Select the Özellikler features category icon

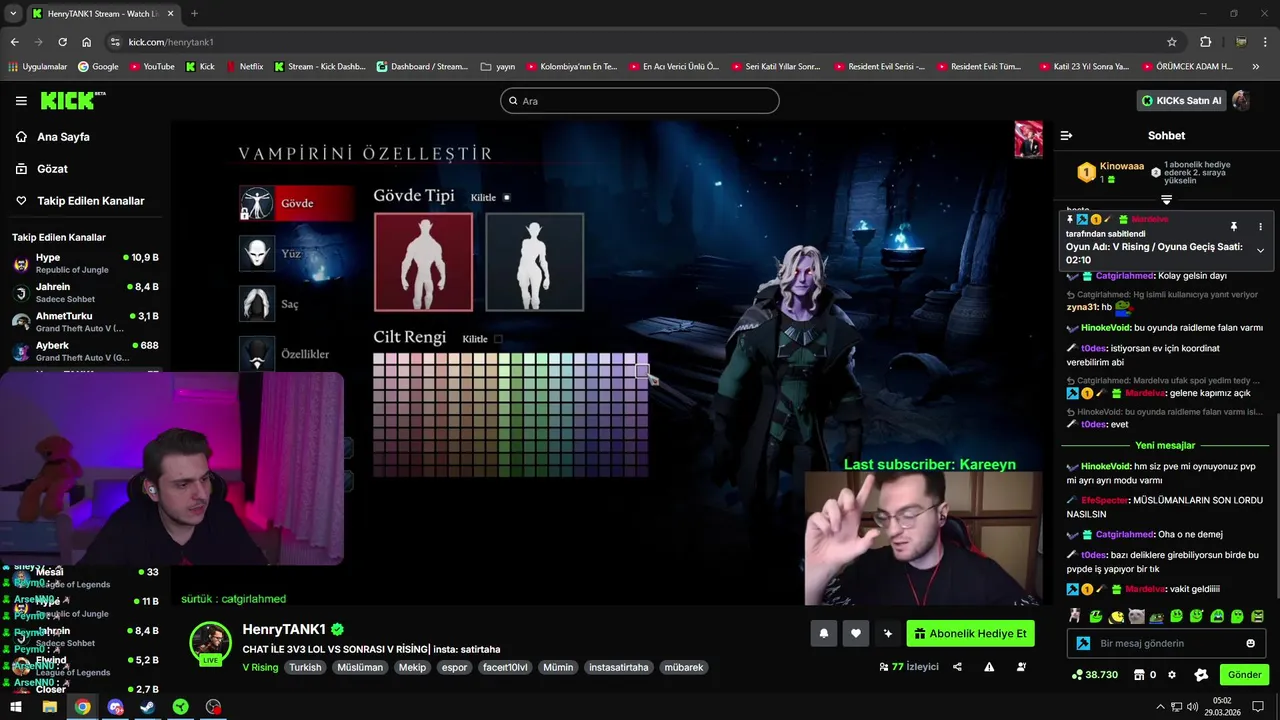[x=257, y=353]
